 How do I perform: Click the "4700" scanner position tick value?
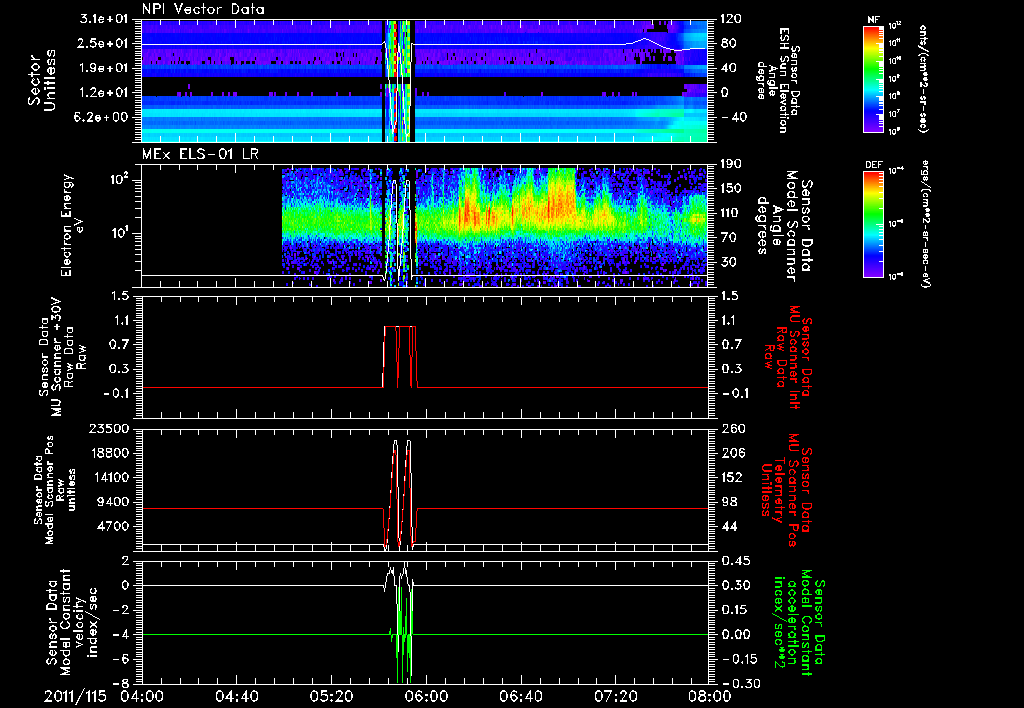click(114, 526)
